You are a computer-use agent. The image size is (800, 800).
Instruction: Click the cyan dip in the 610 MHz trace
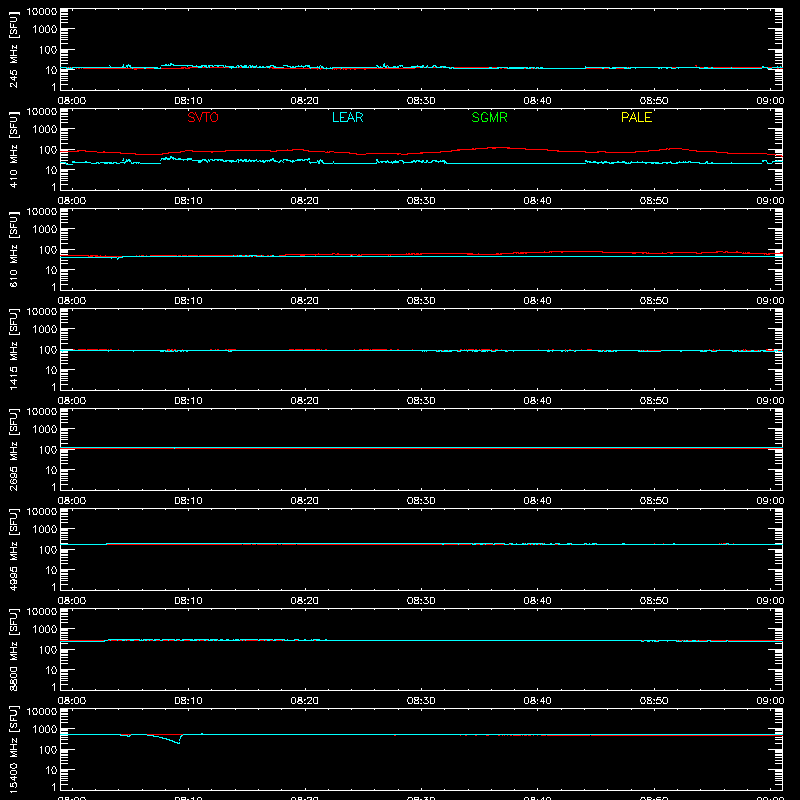118,258
